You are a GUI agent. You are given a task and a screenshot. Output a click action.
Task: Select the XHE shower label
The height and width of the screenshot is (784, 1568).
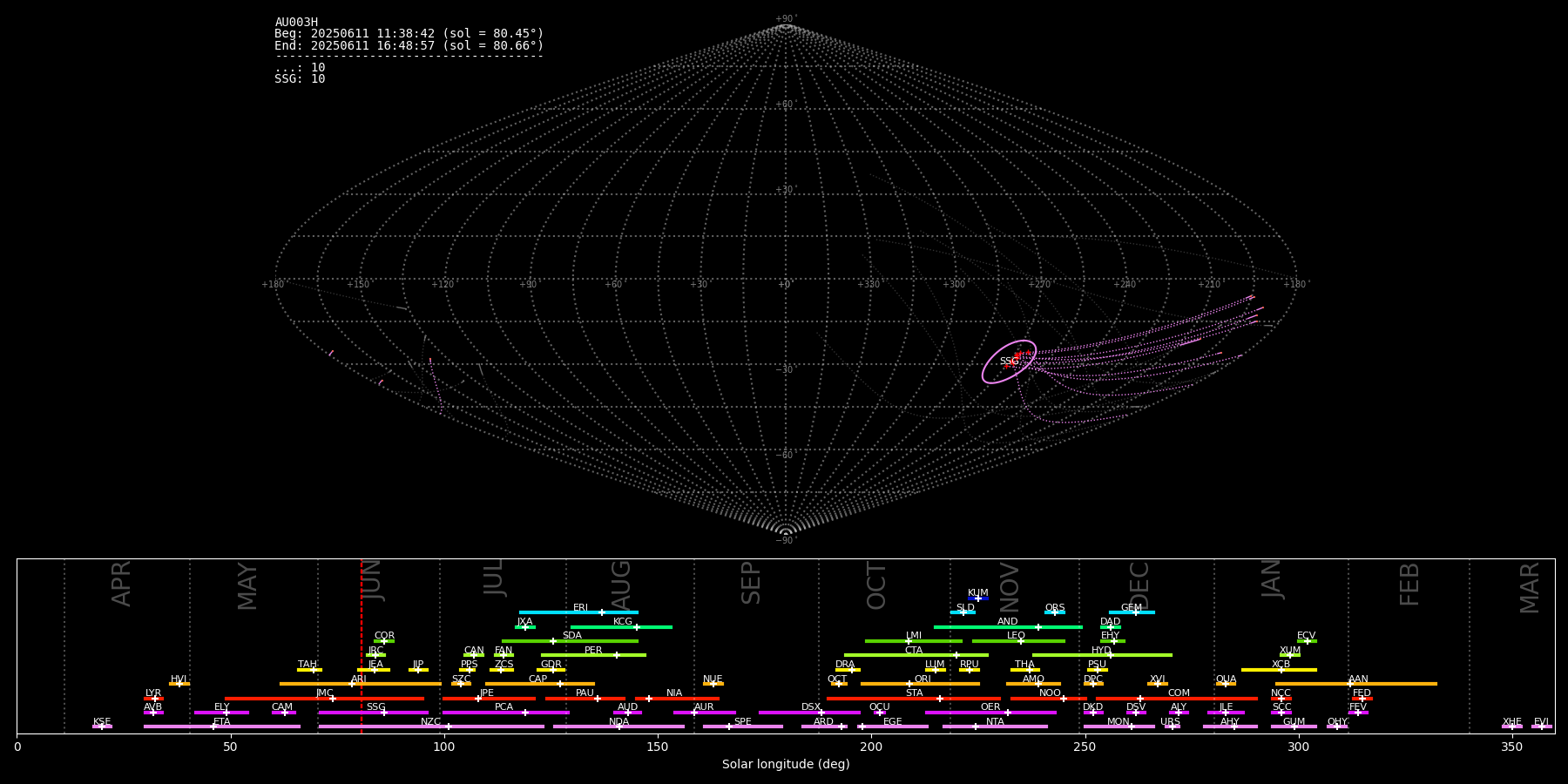pos(1511,722)
